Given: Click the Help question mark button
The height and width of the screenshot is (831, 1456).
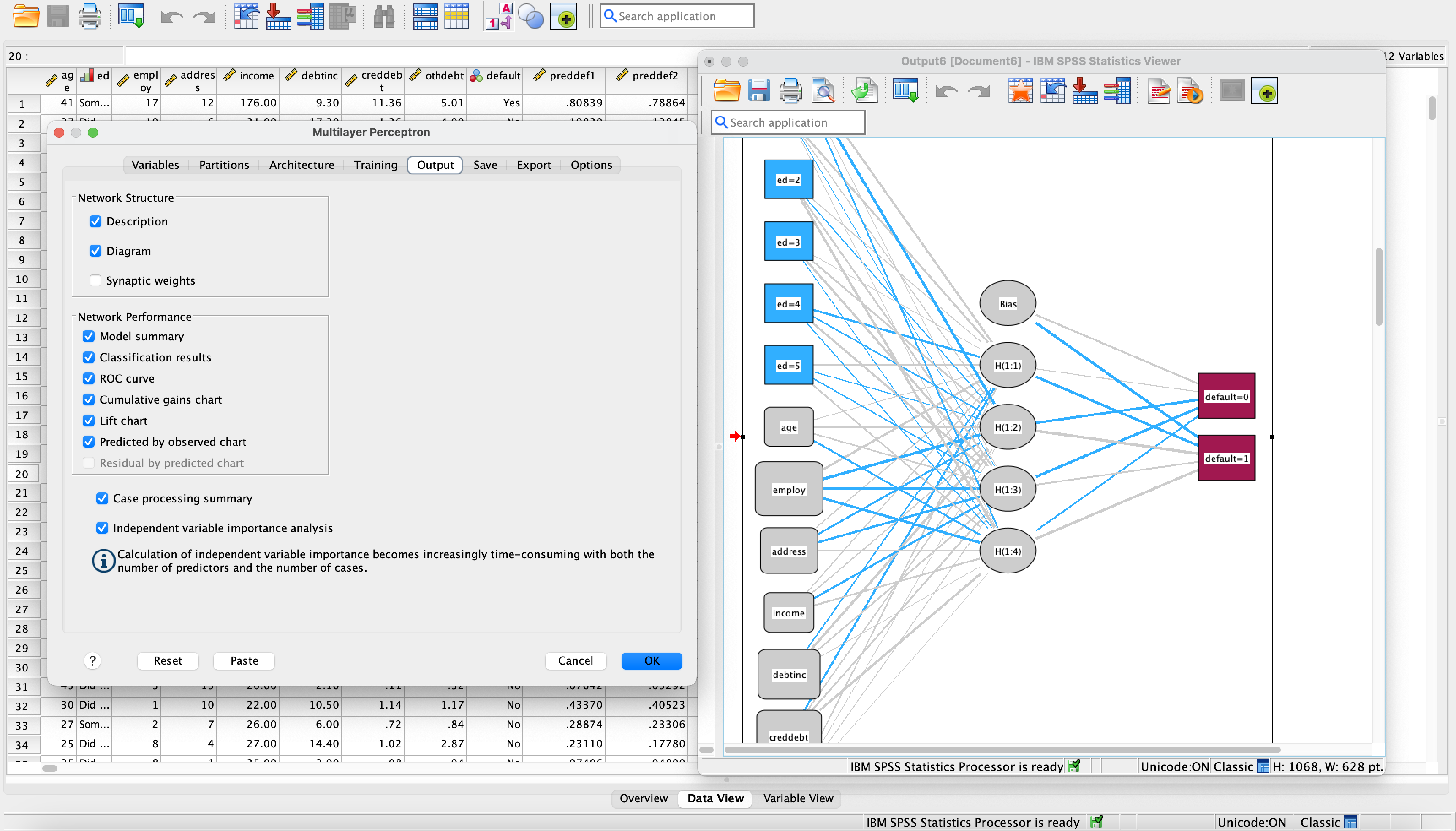Looking at the screenshot, I should coord(92,660).
